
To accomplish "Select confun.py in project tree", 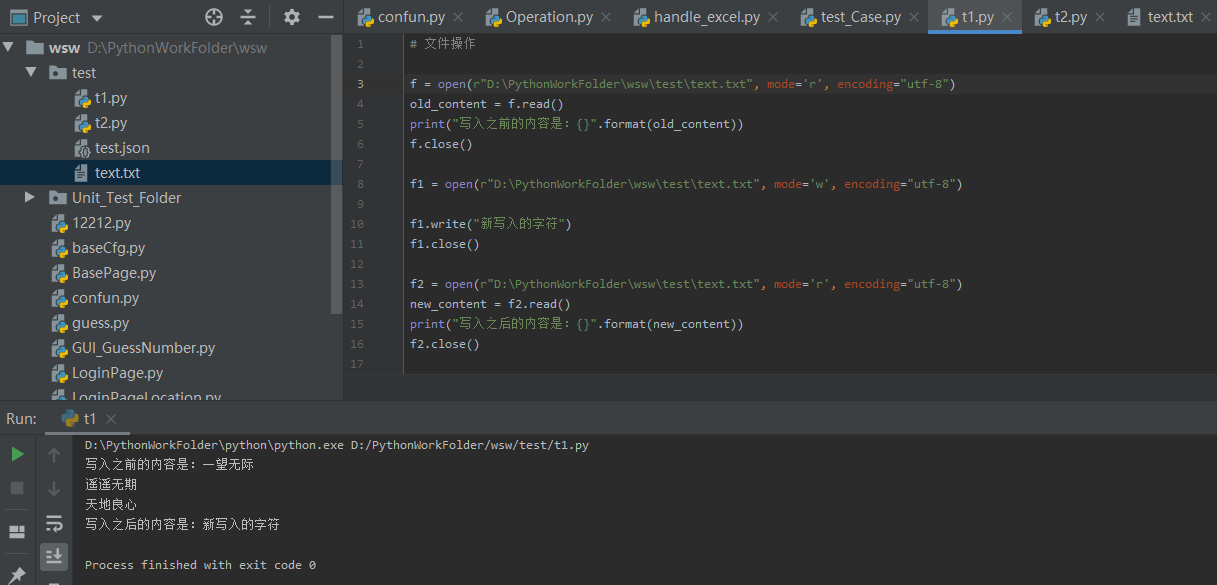I will coord(95,298).
